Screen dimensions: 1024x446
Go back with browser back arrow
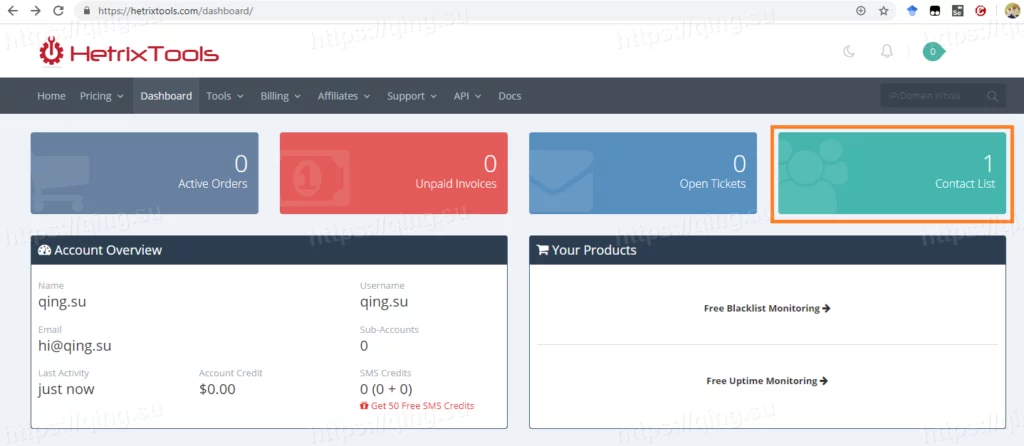pyautogui.click(x=12, y=10)
